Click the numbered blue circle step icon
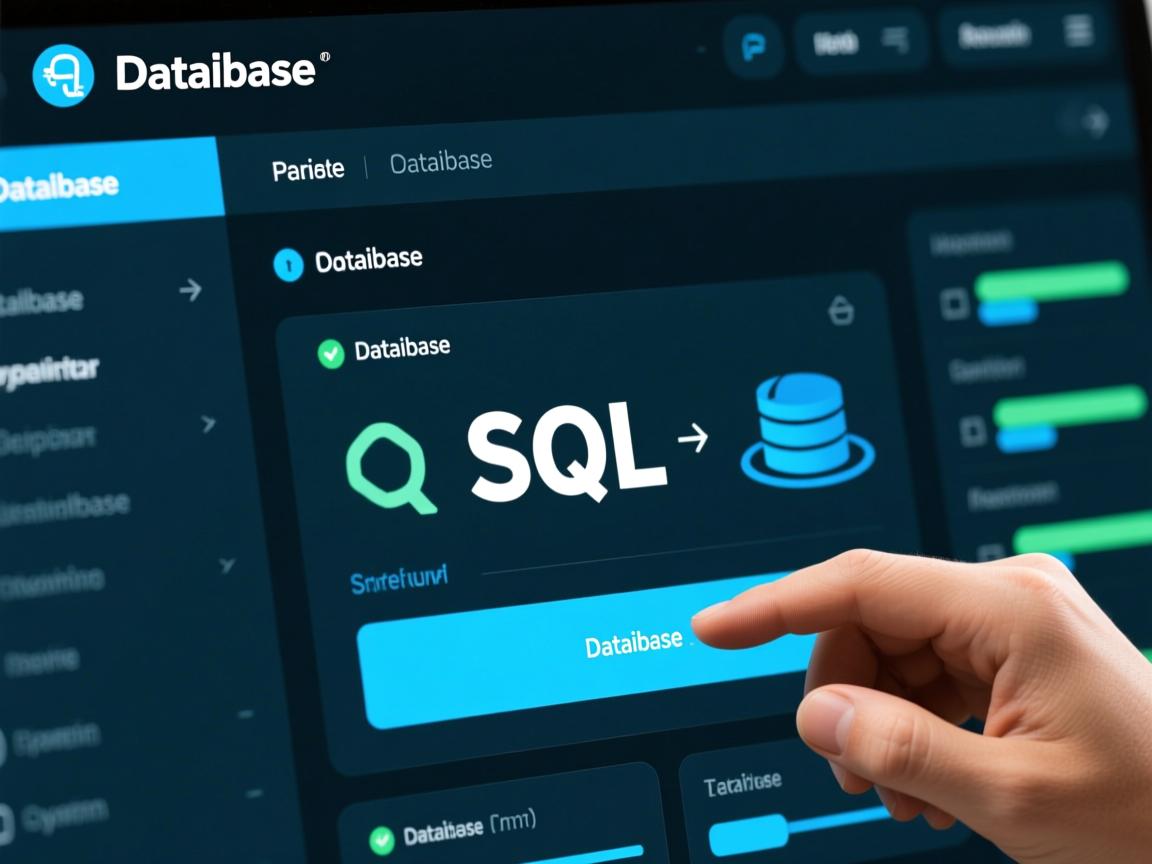Viewport: 1152px width, 864px height. point(288,265)
